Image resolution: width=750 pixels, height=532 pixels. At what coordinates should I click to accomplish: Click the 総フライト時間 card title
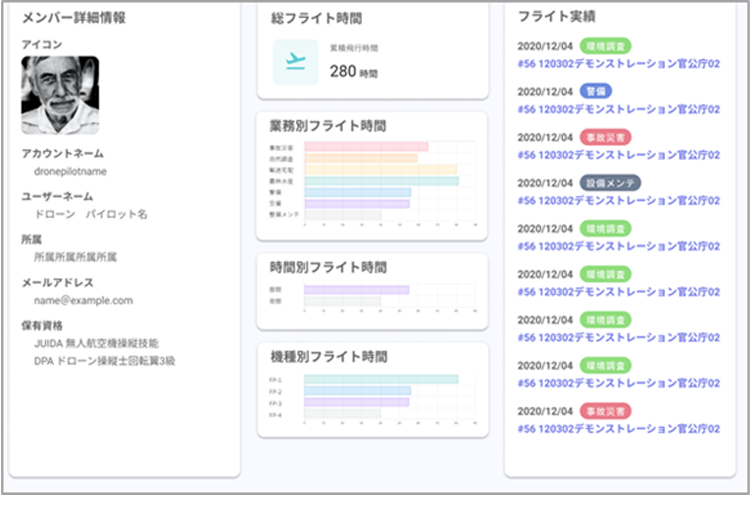coord(316,19)
